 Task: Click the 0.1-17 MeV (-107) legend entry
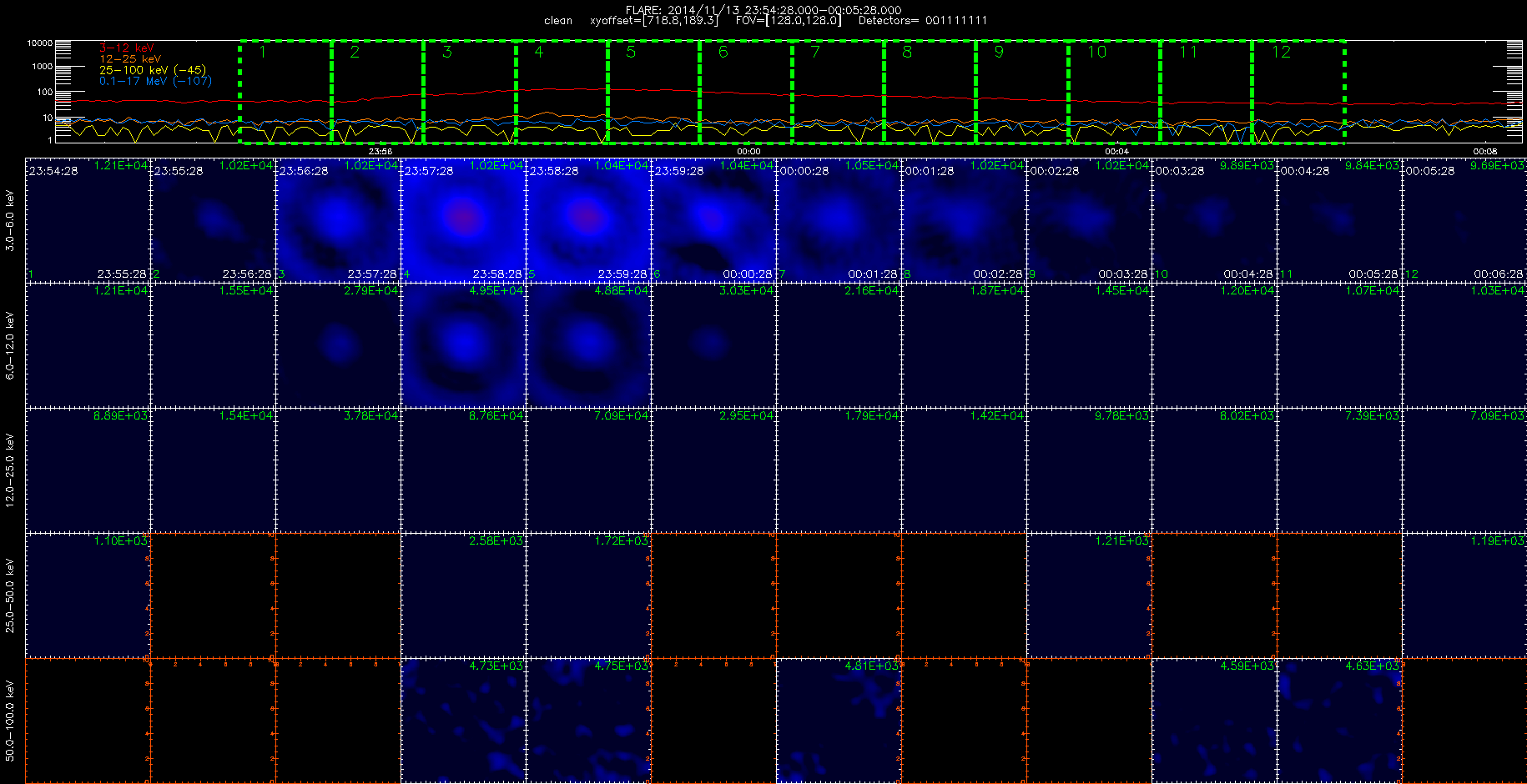(155, 81)
